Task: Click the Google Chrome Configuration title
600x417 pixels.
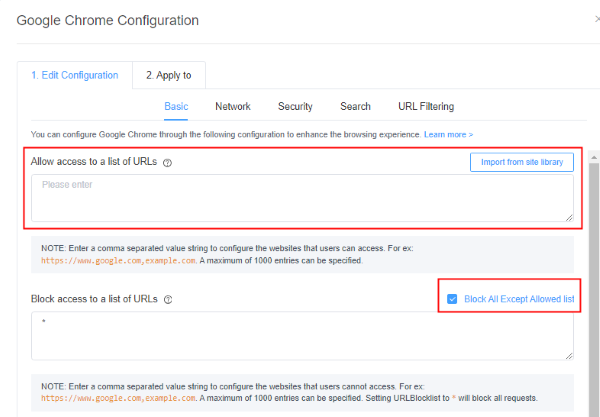Action: pyautogui.click(x=108, y=20)
